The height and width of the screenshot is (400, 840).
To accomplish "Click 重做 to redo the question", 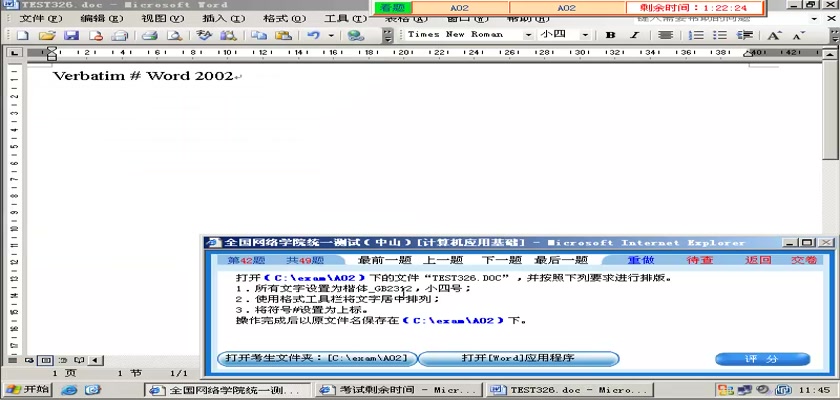I will click(641, 260).
